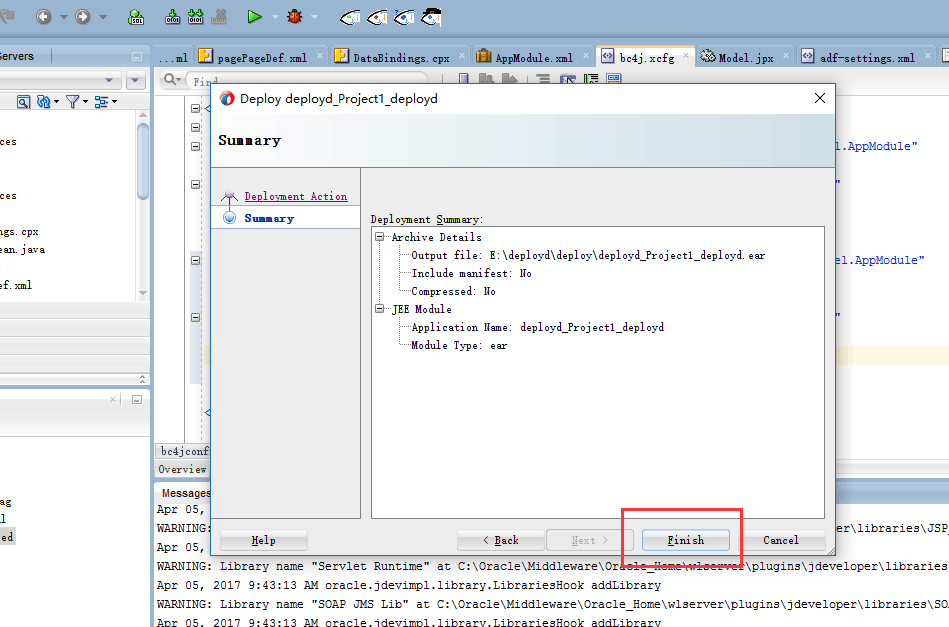
Task: Collapse the topmost code fold marker in the editor gutter
Action: coord(195,108)
